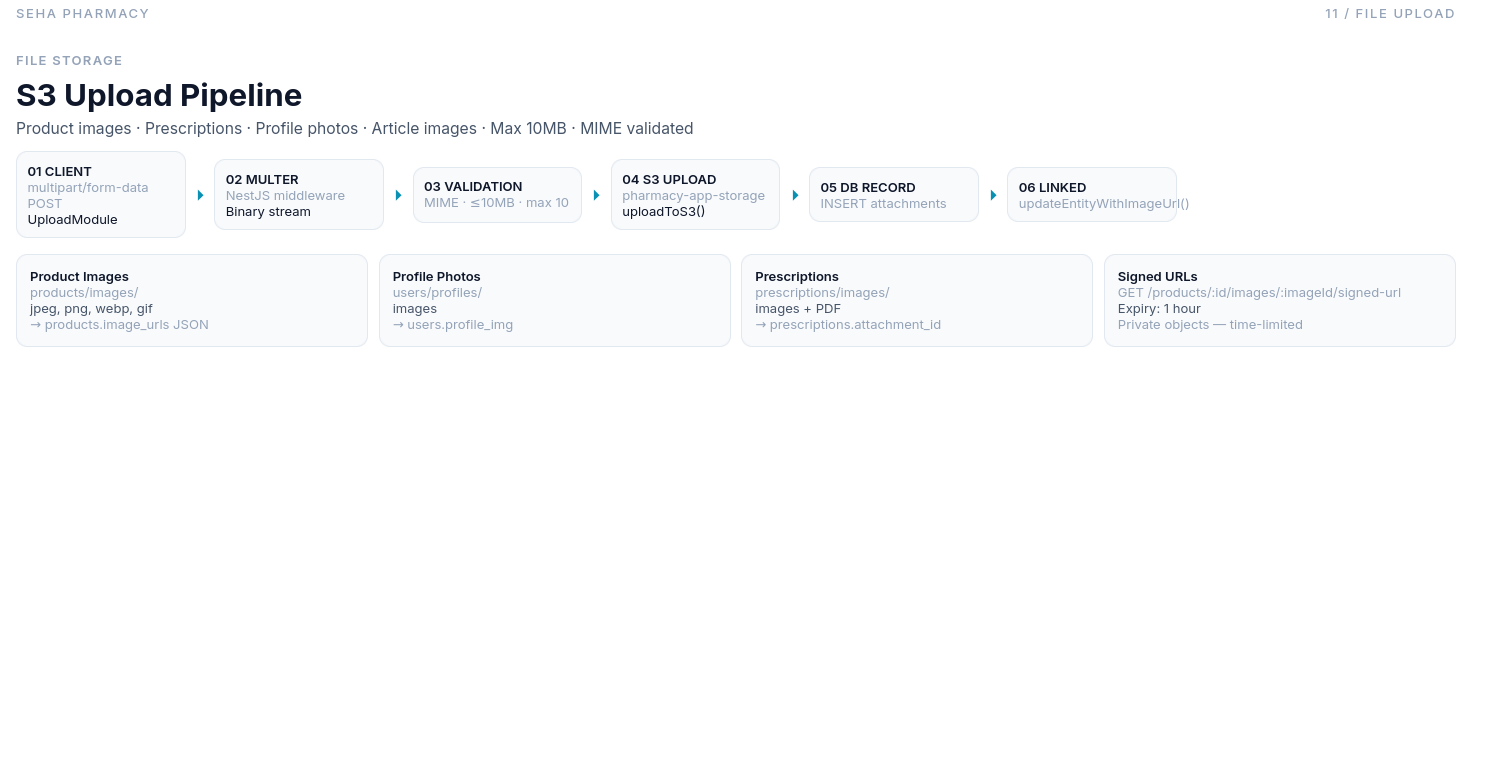The height and width of the screenshot is (766, 1491).
Task: Click the Profile Photos card title
Action: [x=437, y=277]
